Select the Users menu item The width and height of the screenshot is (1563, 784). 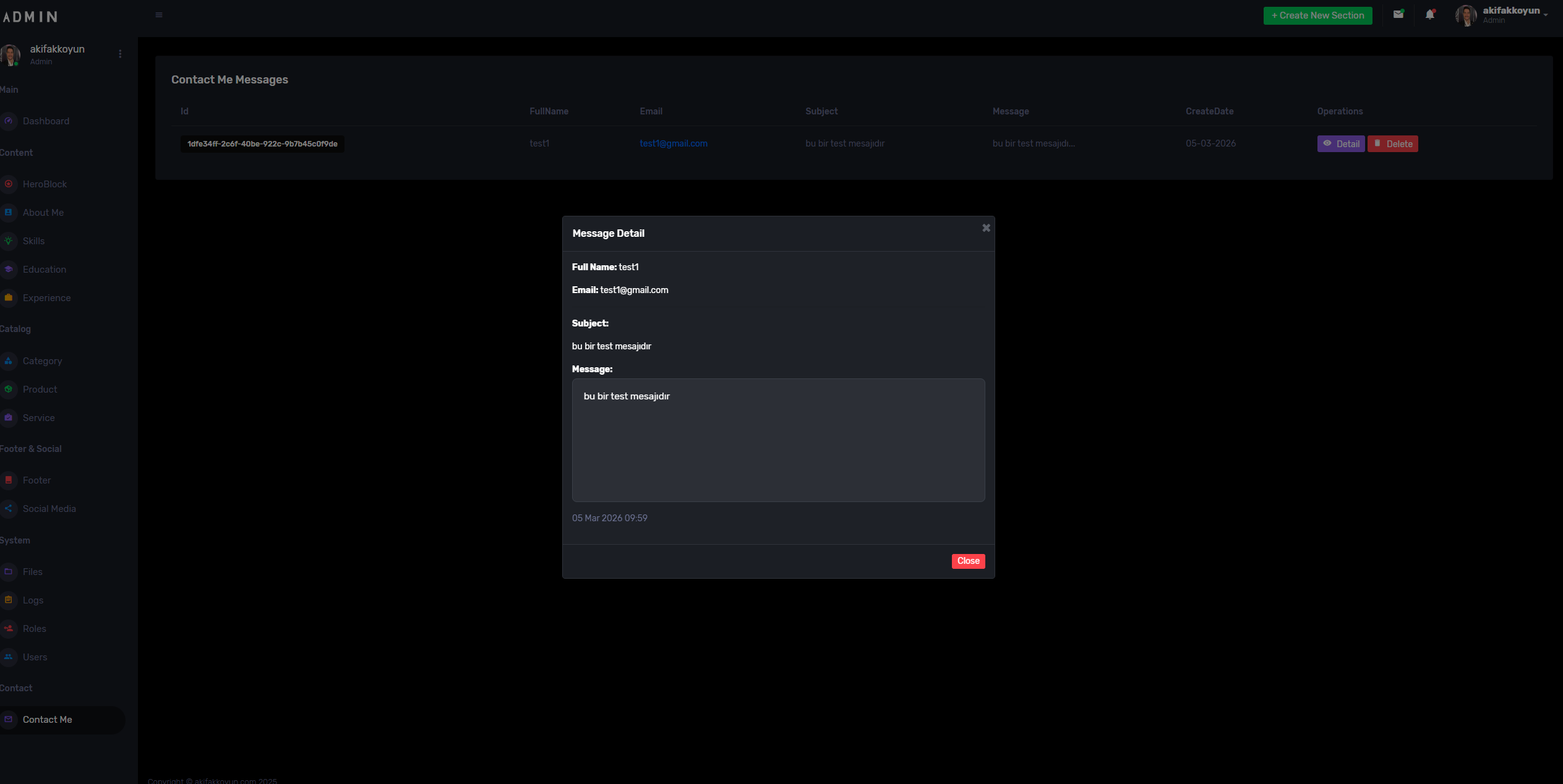pyautogui.click(x=35, y=657)
